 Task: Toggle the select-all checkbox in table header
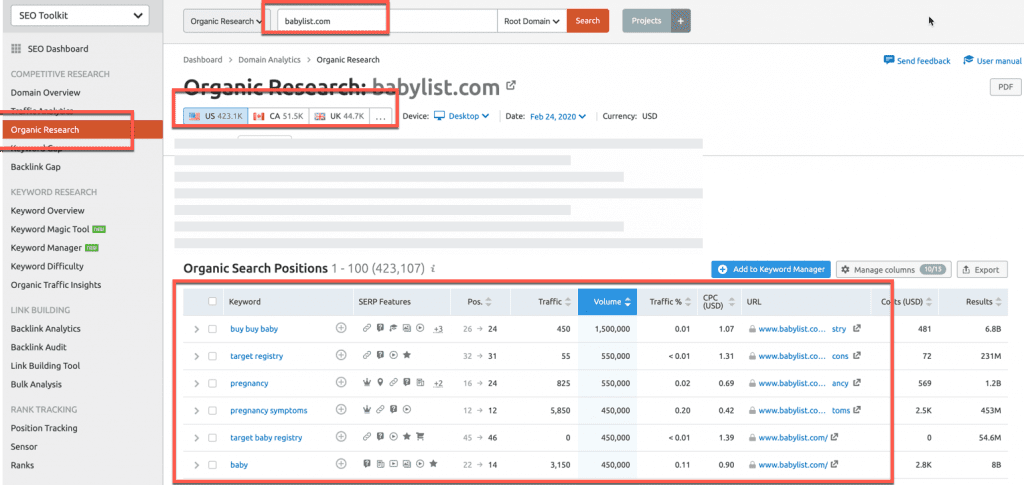pos(212,301)
